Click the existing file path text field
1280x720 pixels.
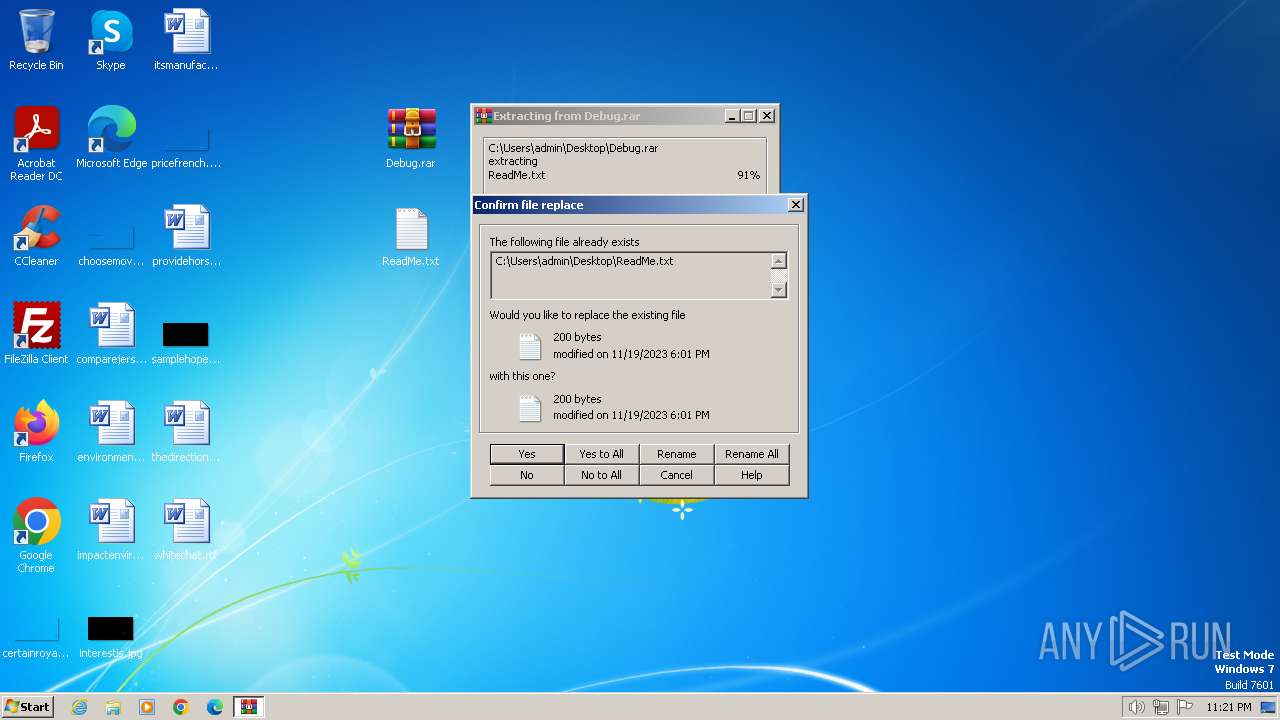click(x=631, y=275)
